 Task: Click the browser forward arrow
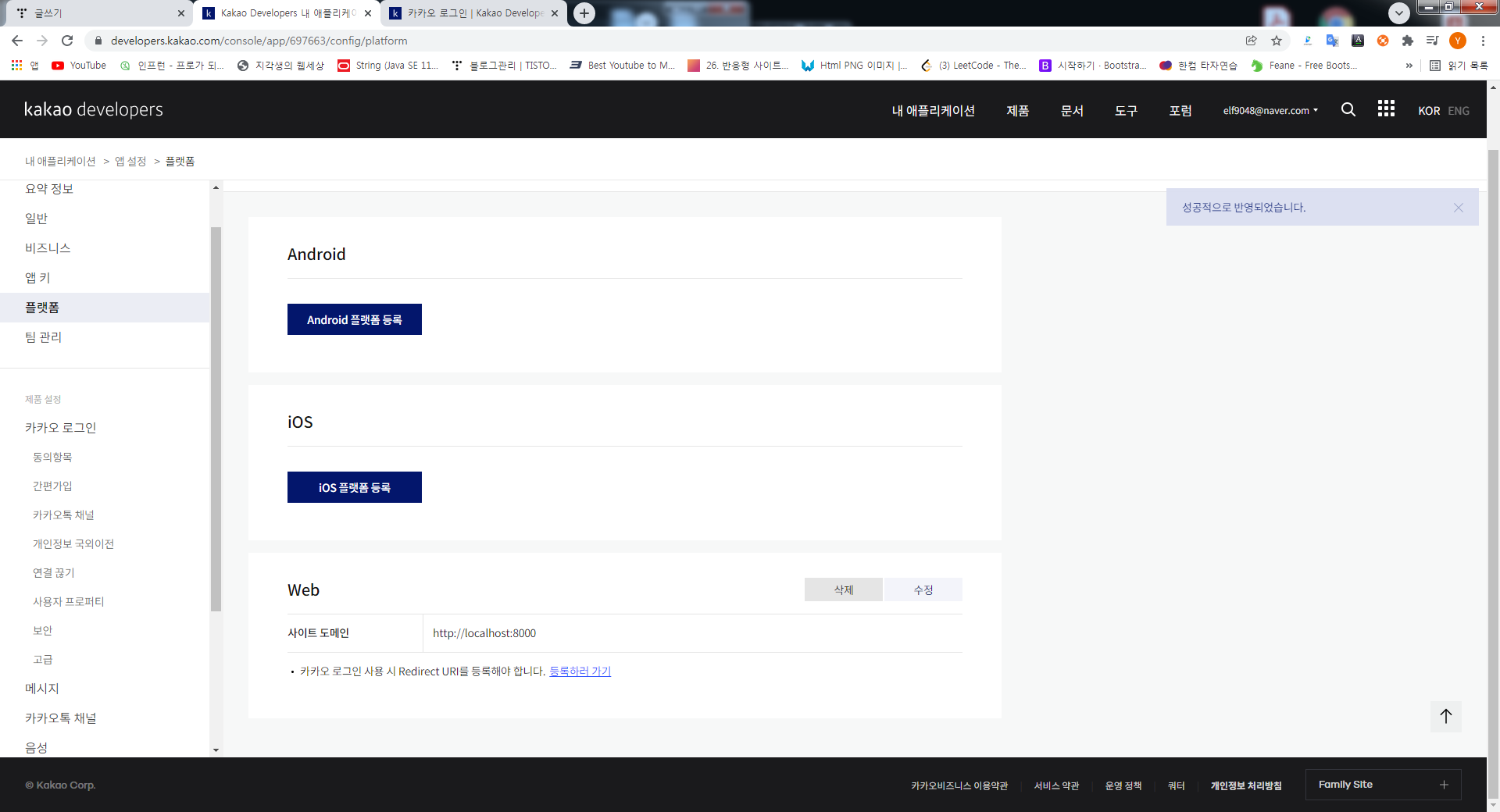(x=42, y=41)
